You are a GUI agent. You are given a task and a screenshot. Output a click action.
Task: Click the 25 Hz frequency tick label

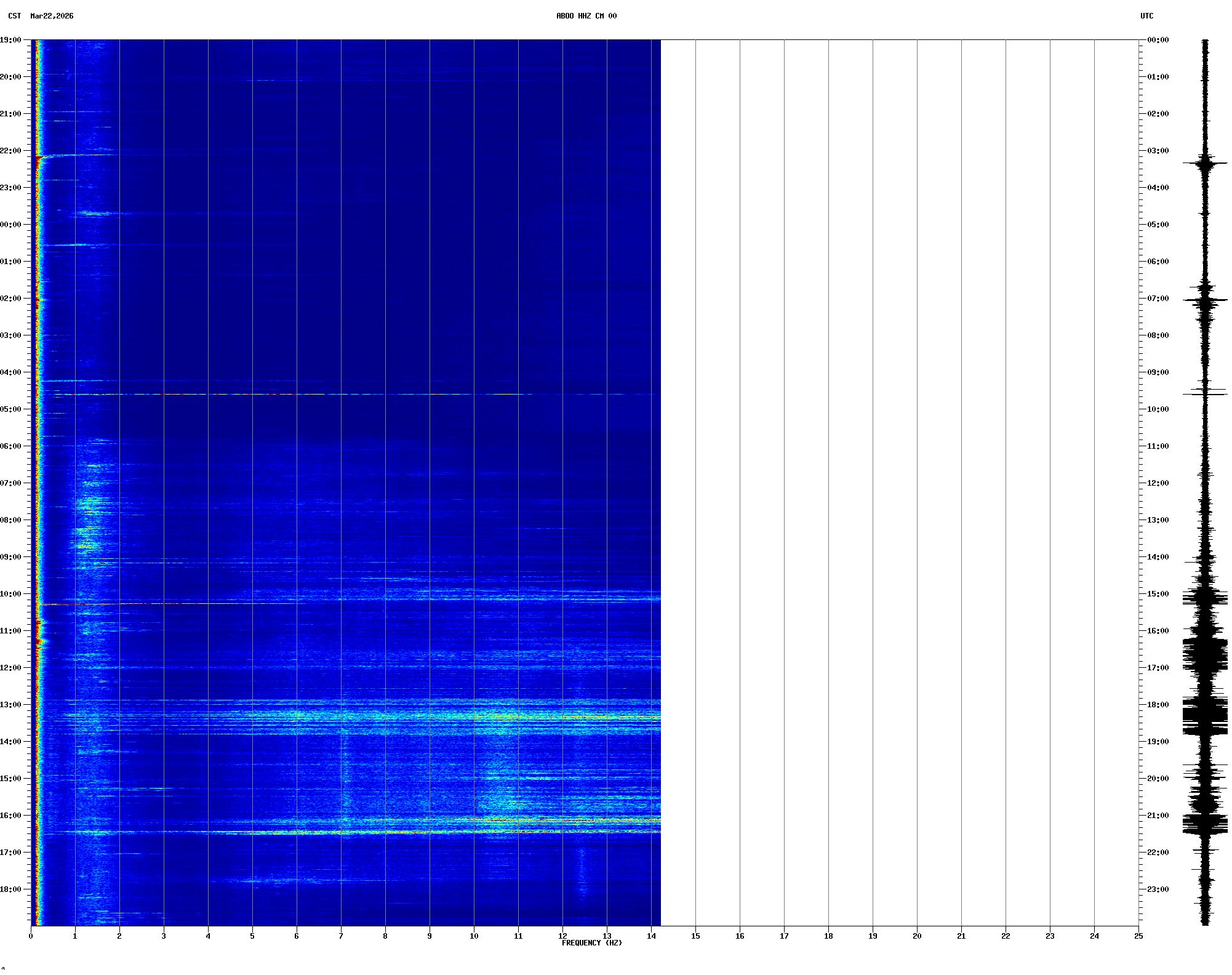pos(1138,936)
